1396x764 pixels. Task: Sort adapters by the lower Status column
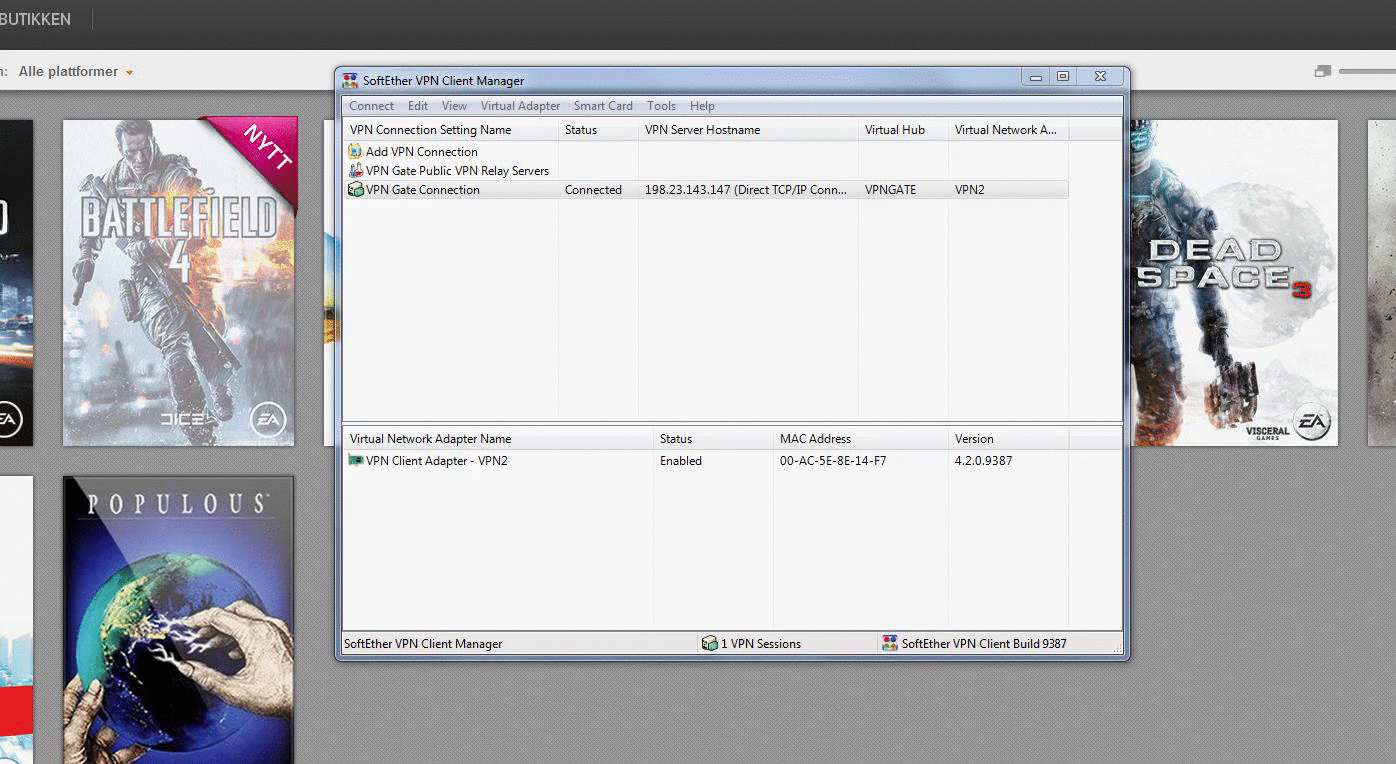click(713, 439)
